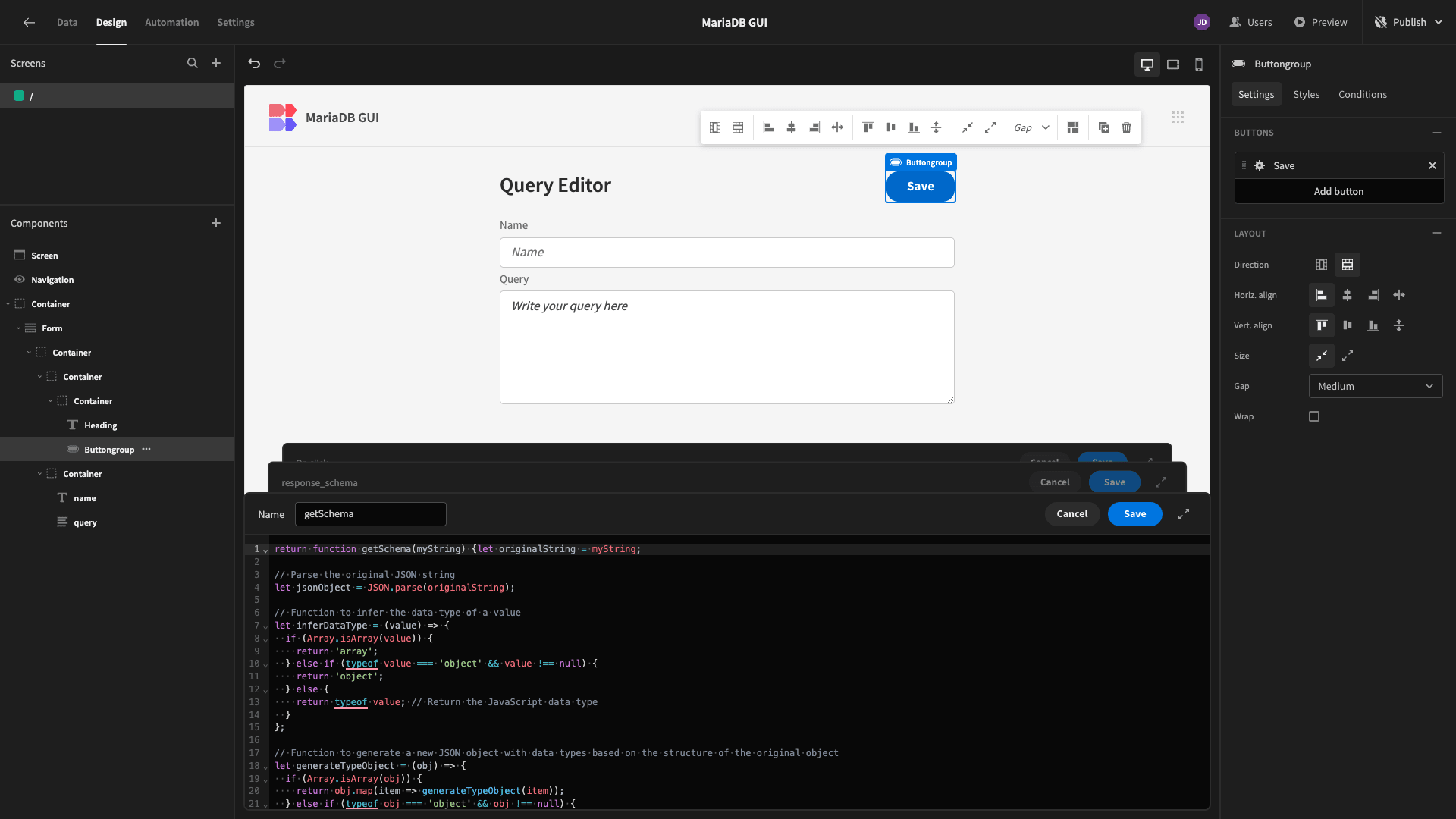1456x819 pixels.
Task: Collapse the Form tree item
Action: pos(18,328)
